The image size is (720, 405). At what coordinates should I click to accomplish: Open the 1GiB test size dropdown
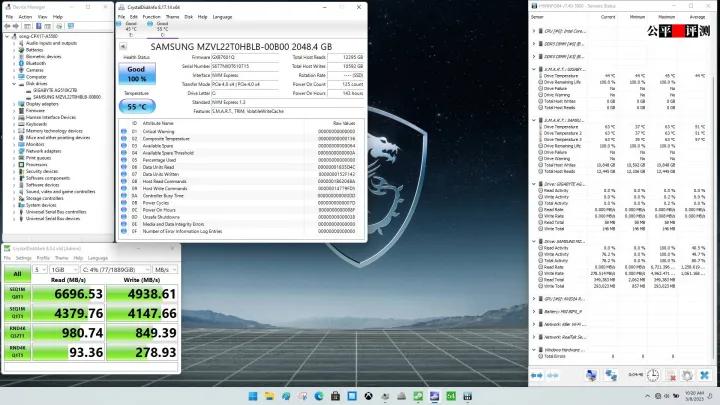[64, 270]
